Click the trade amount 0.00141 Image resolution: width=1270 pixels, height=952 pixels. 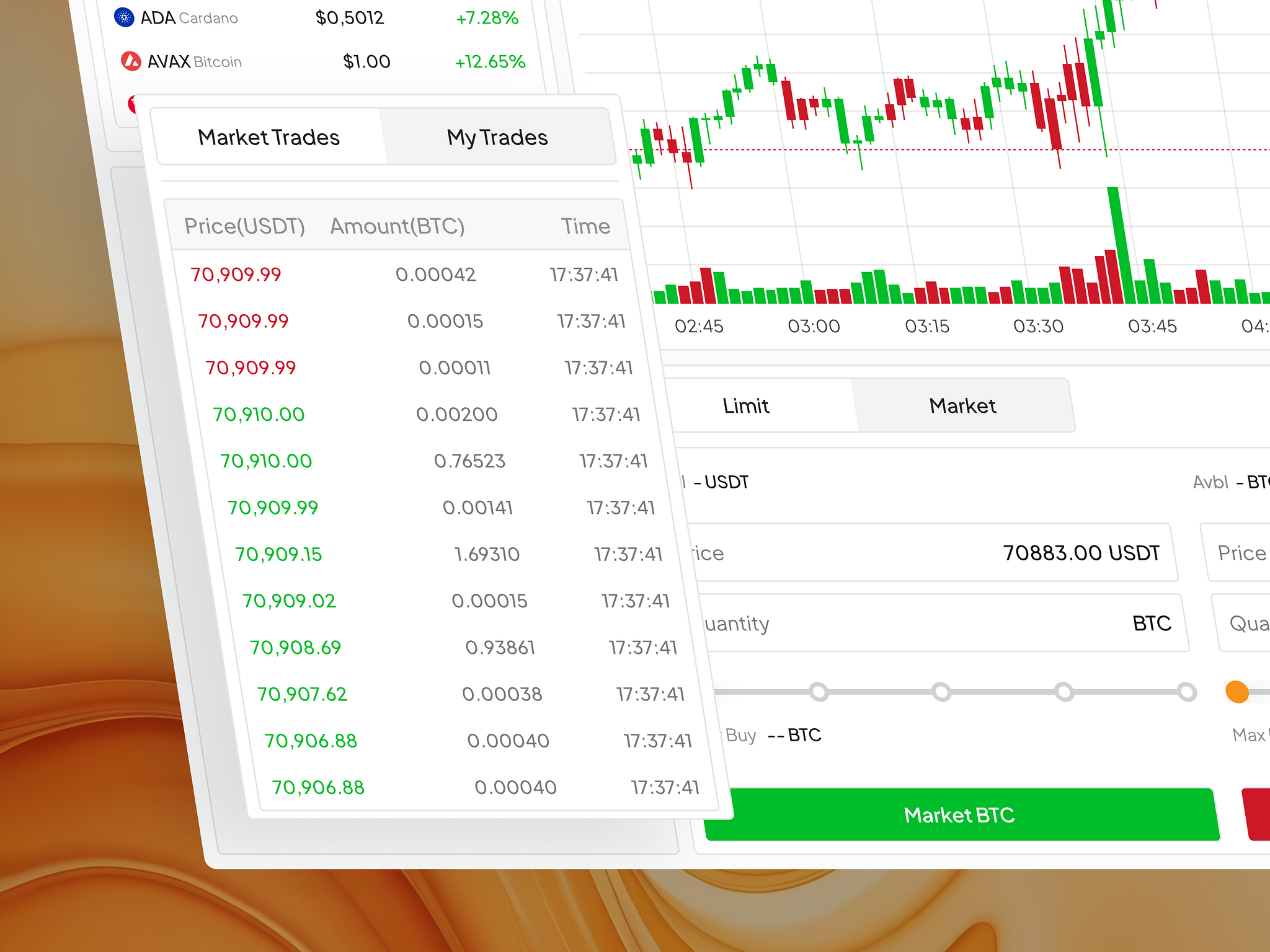point(477,508)
